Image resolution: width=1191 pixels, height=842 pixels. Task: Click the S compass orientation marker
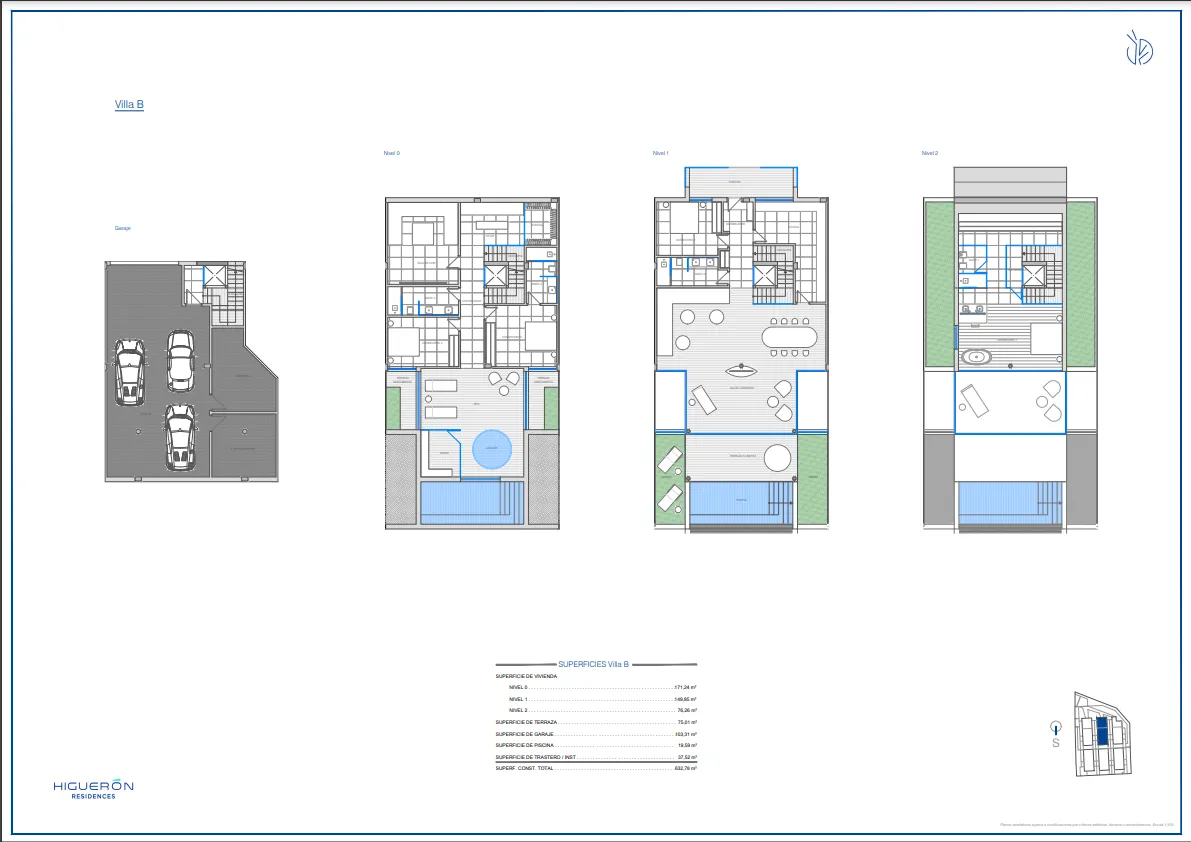[x=1055, y=735]
